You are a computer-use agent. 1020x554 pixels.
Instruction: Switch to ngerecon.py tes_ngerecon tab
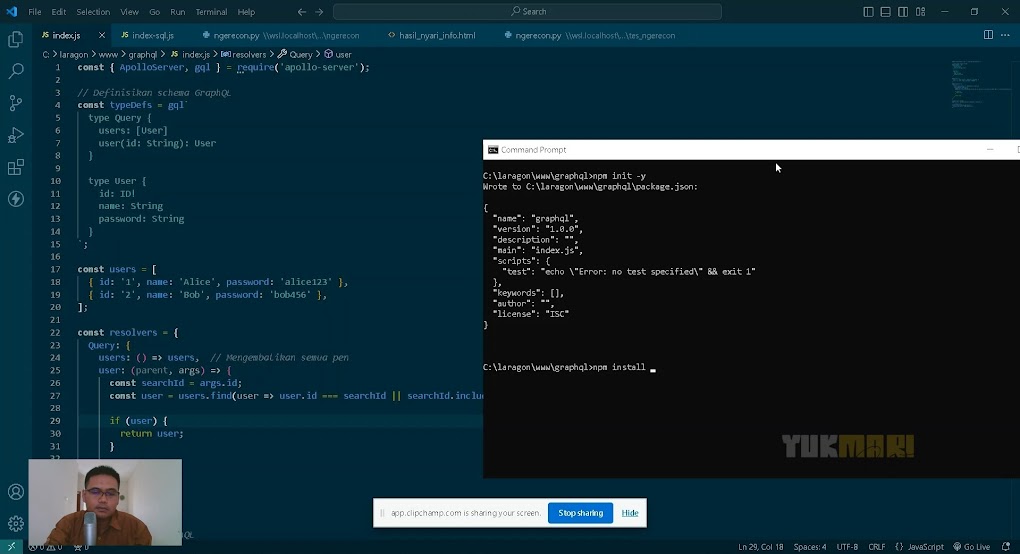589,35
